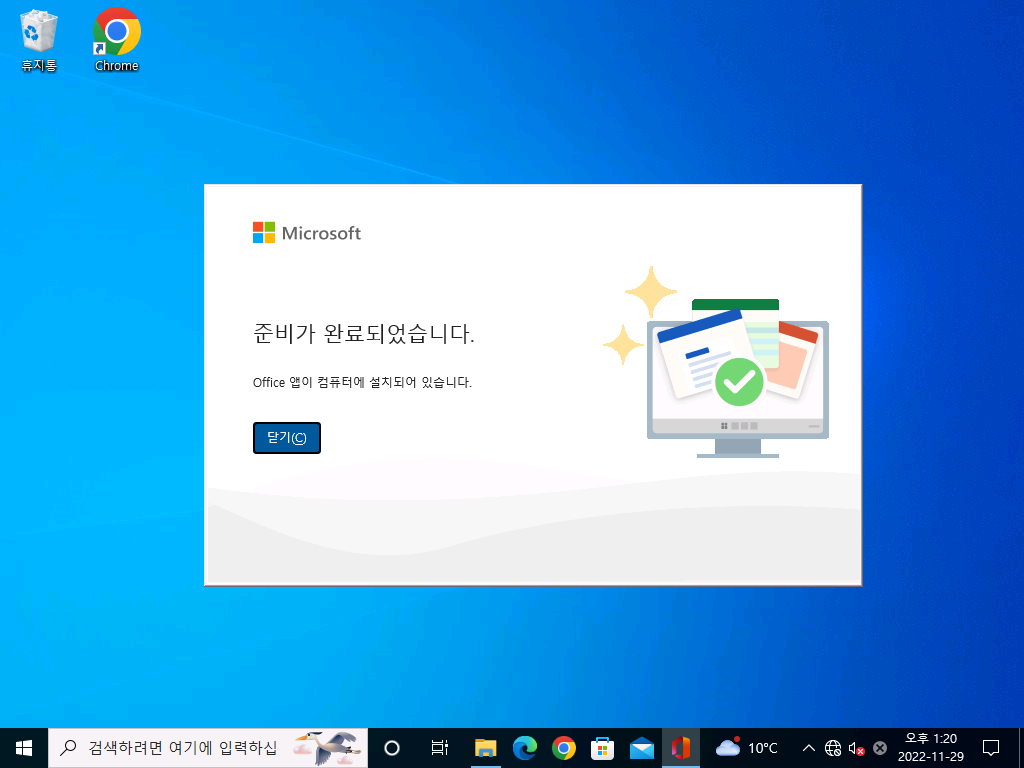Click the Office 앱이 컴퓨터에 설치되어 있습니다. text
1024x768 pixels.
tap(362, 382)
